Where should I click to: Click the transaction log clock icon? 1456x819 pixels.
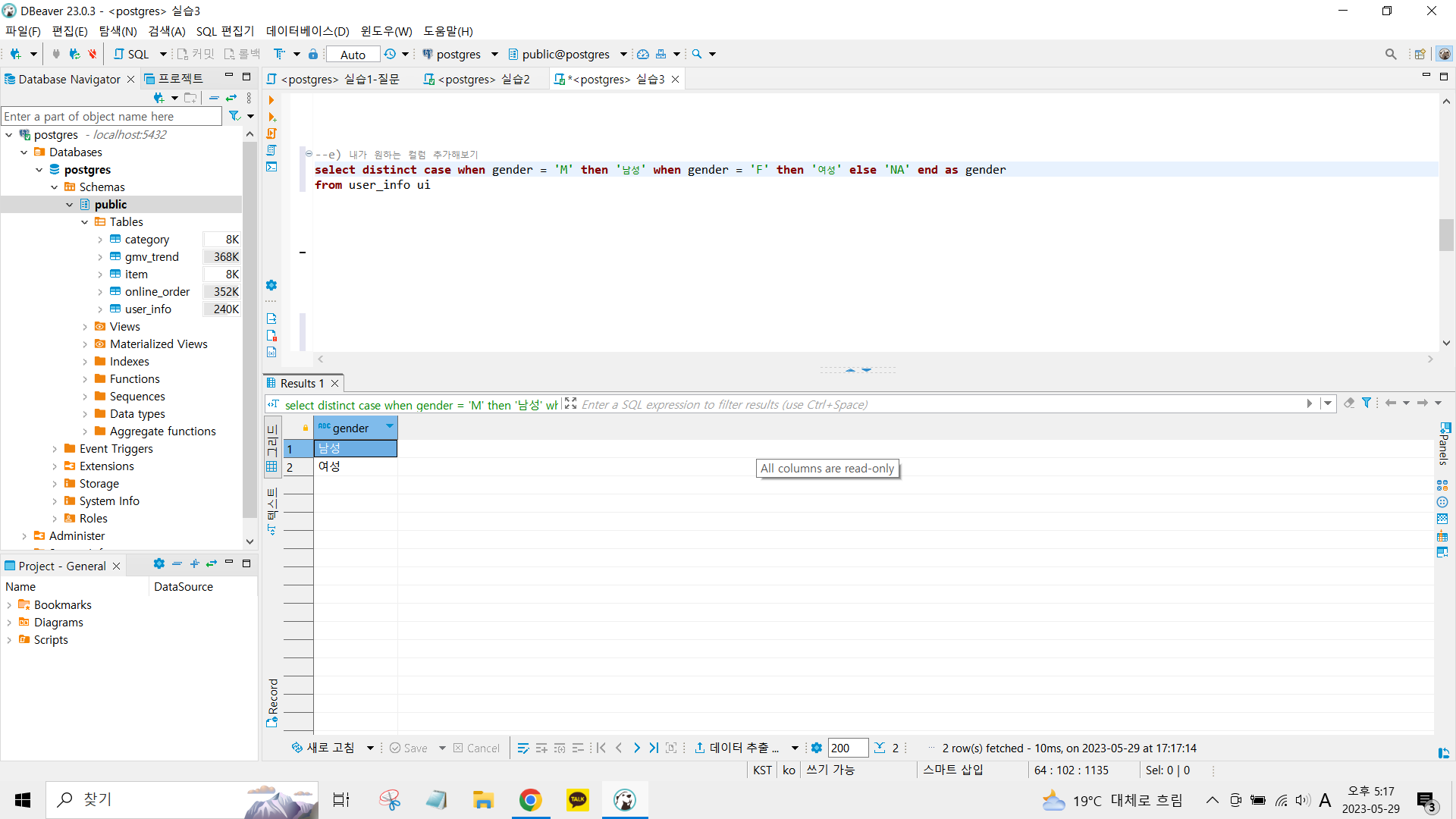point(390,54)
